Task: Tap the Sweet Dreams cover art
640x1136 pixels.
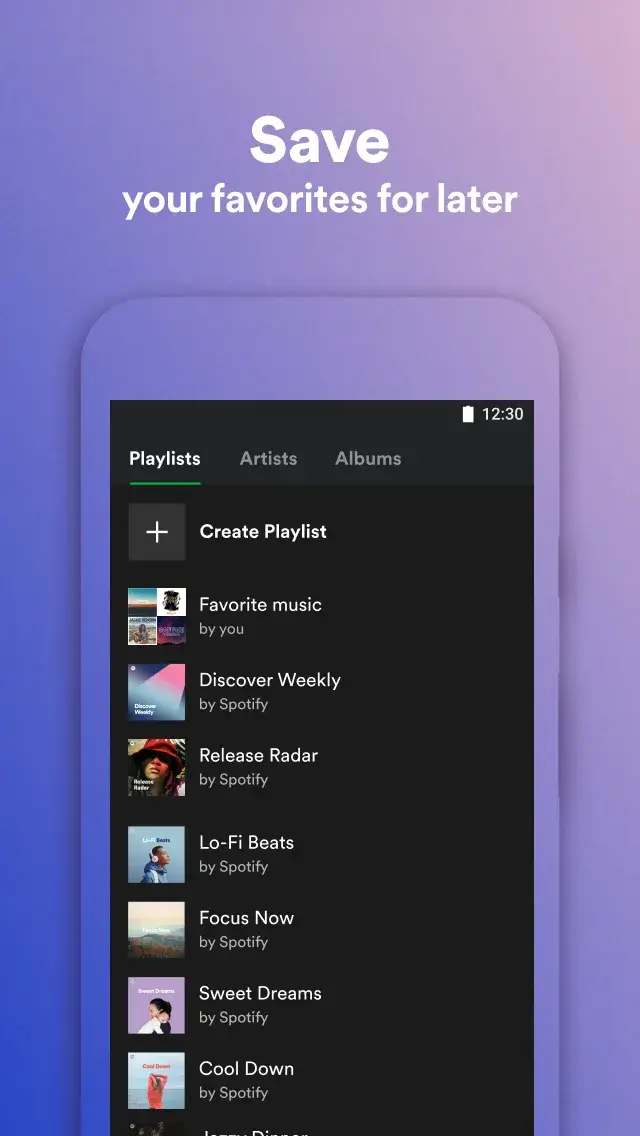Action: (x=157, y=1005)
